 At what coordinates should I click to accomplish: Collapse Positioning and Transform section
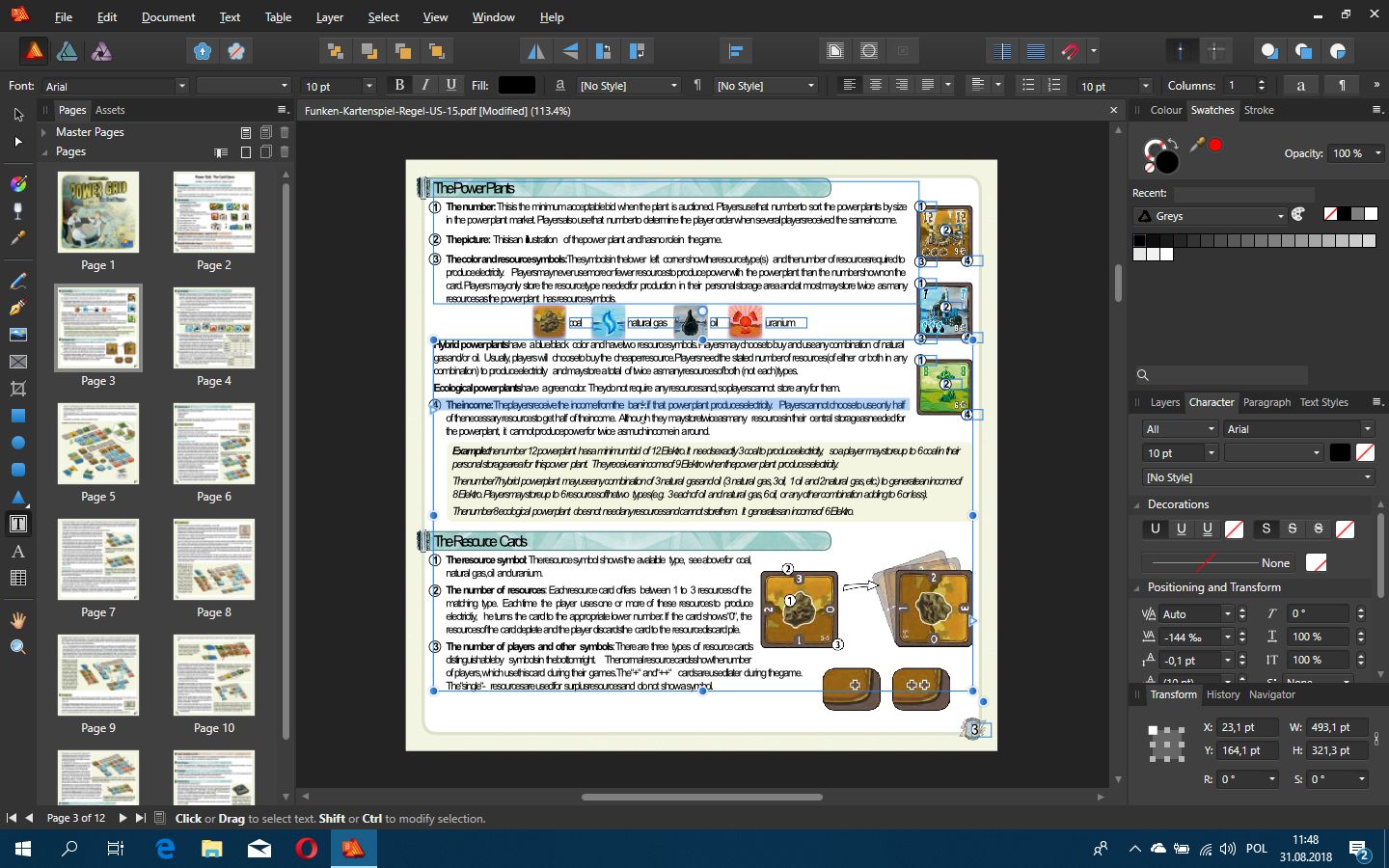[x=1136, y=587]
